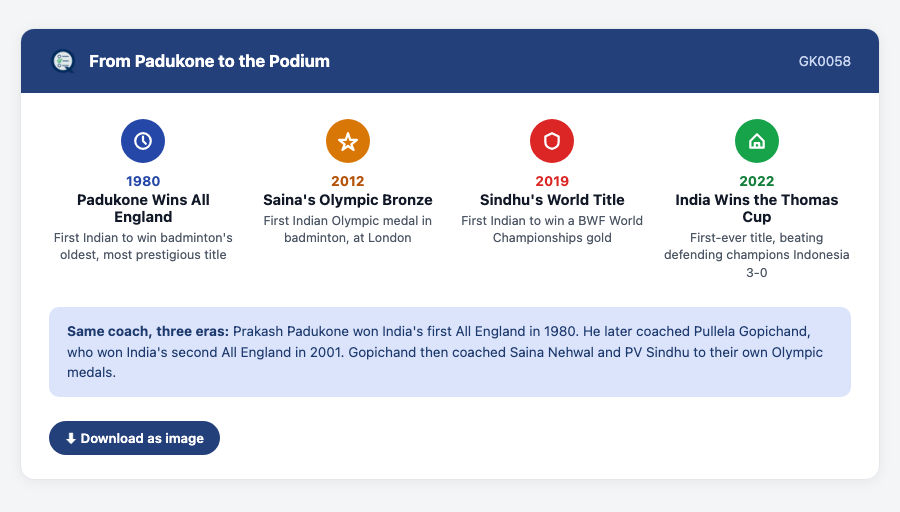Click the 'Same coach, three eras:' bold text

coord(148,331)
